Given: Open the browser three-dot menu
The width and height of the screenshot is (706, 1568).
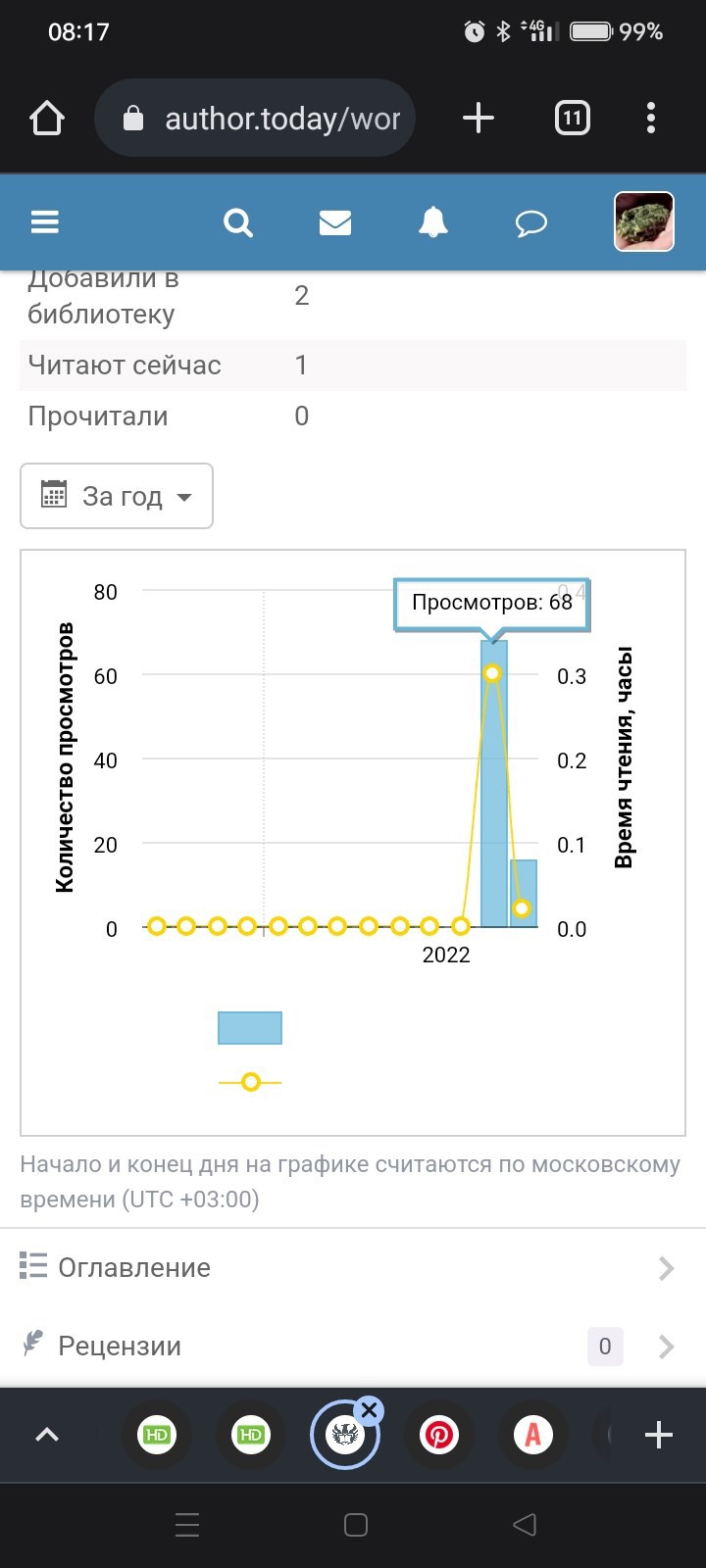Looking at the screenshot, I should (x=651, y=119).
